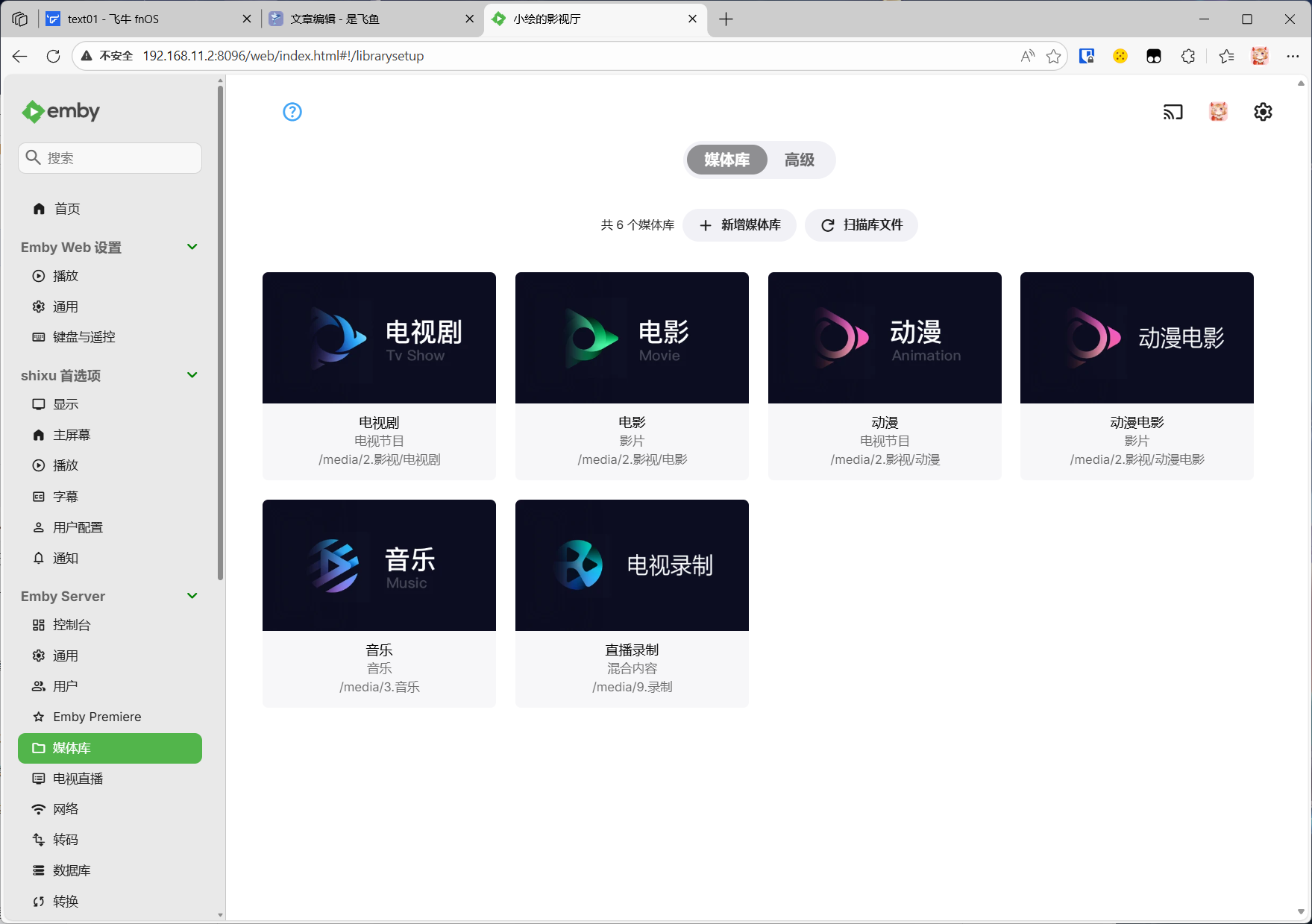This screenshot has width=1312, height=924.
Task: Click the 新增媒体库 button
Action: pos(740,225)
